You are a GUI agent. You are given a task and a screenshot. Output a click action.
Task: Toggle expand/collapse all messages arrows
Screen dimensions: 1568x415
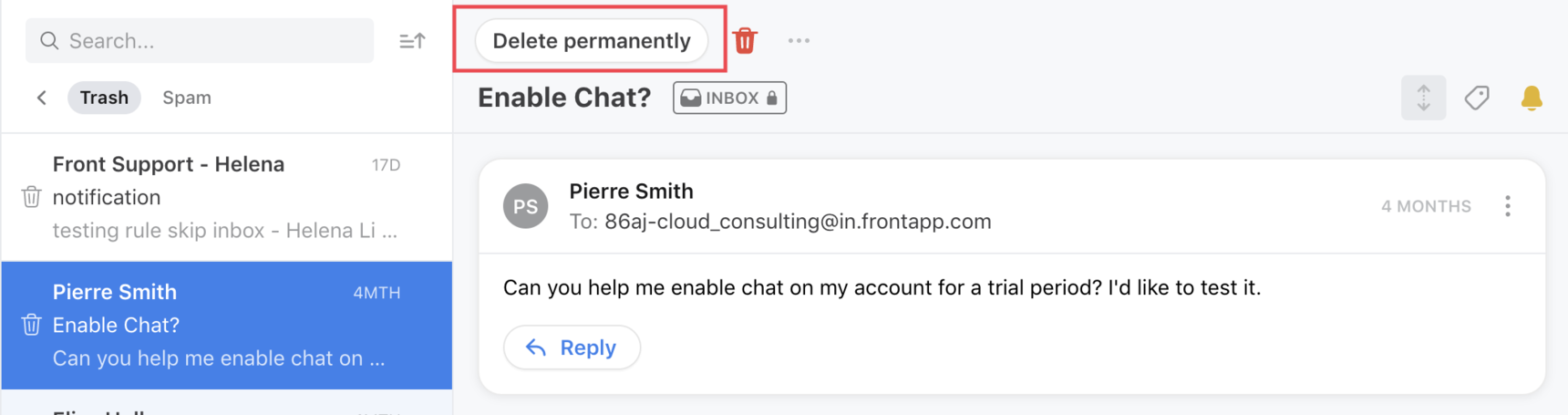point(1423,98)
